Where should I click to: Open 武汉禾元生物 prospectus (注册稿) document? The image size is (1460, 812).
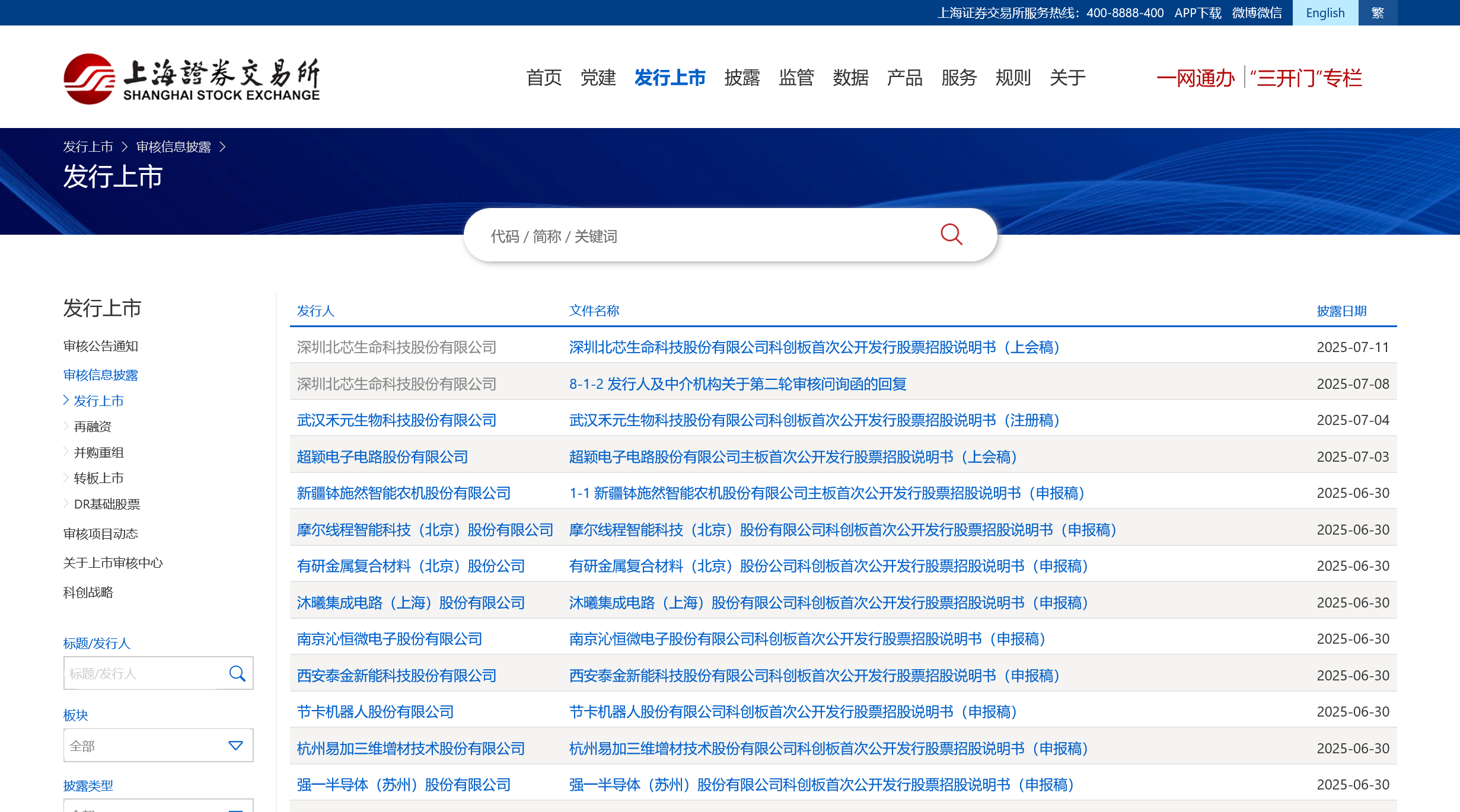[815, 420]
